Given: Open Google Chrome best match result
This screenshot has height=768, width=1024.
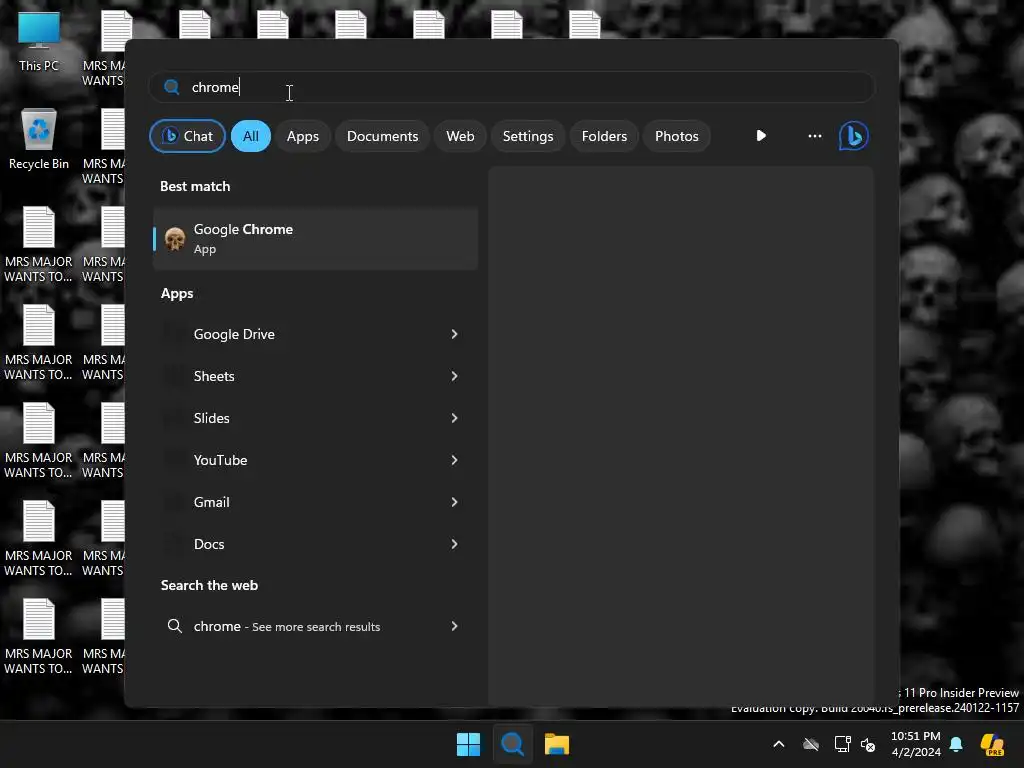Looking at the screenshot, I should pos(315,238).
